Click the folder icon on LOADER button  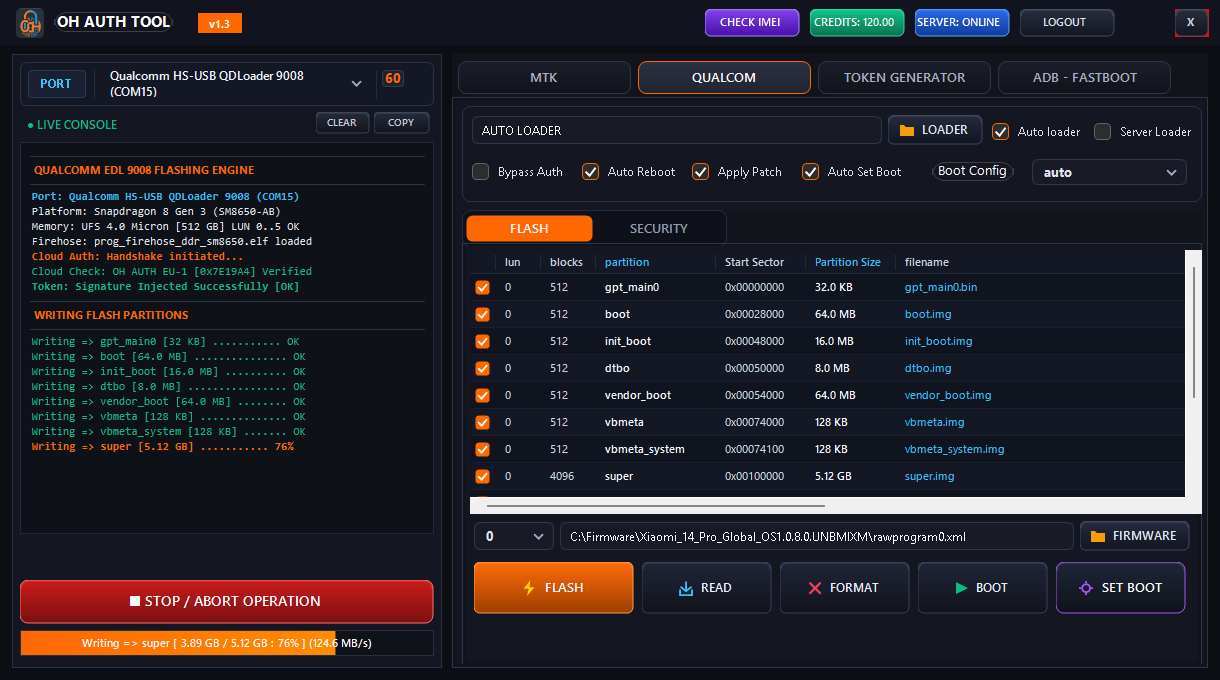coord(908,130)
